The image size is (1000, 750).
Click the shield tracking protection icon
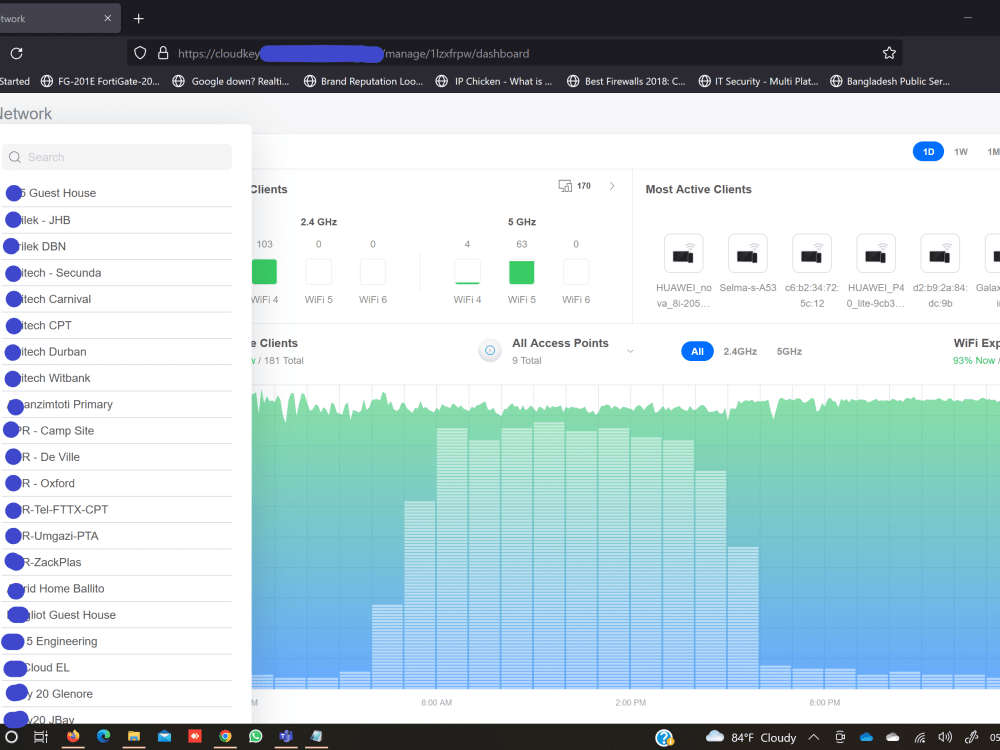(140, 53)
